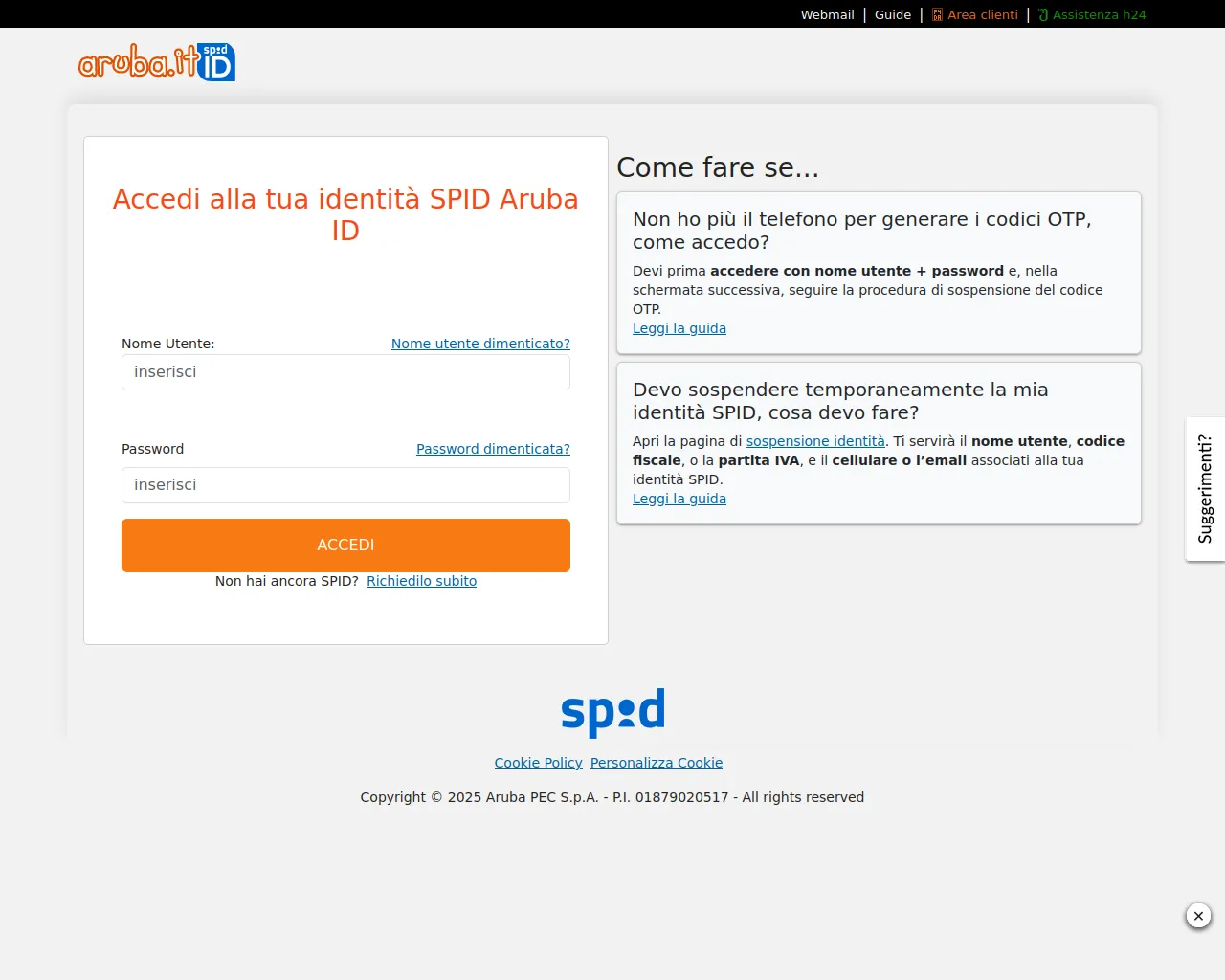Open the Guide link in the top bar
The image size is (1225, 980).
click(893, 14)
